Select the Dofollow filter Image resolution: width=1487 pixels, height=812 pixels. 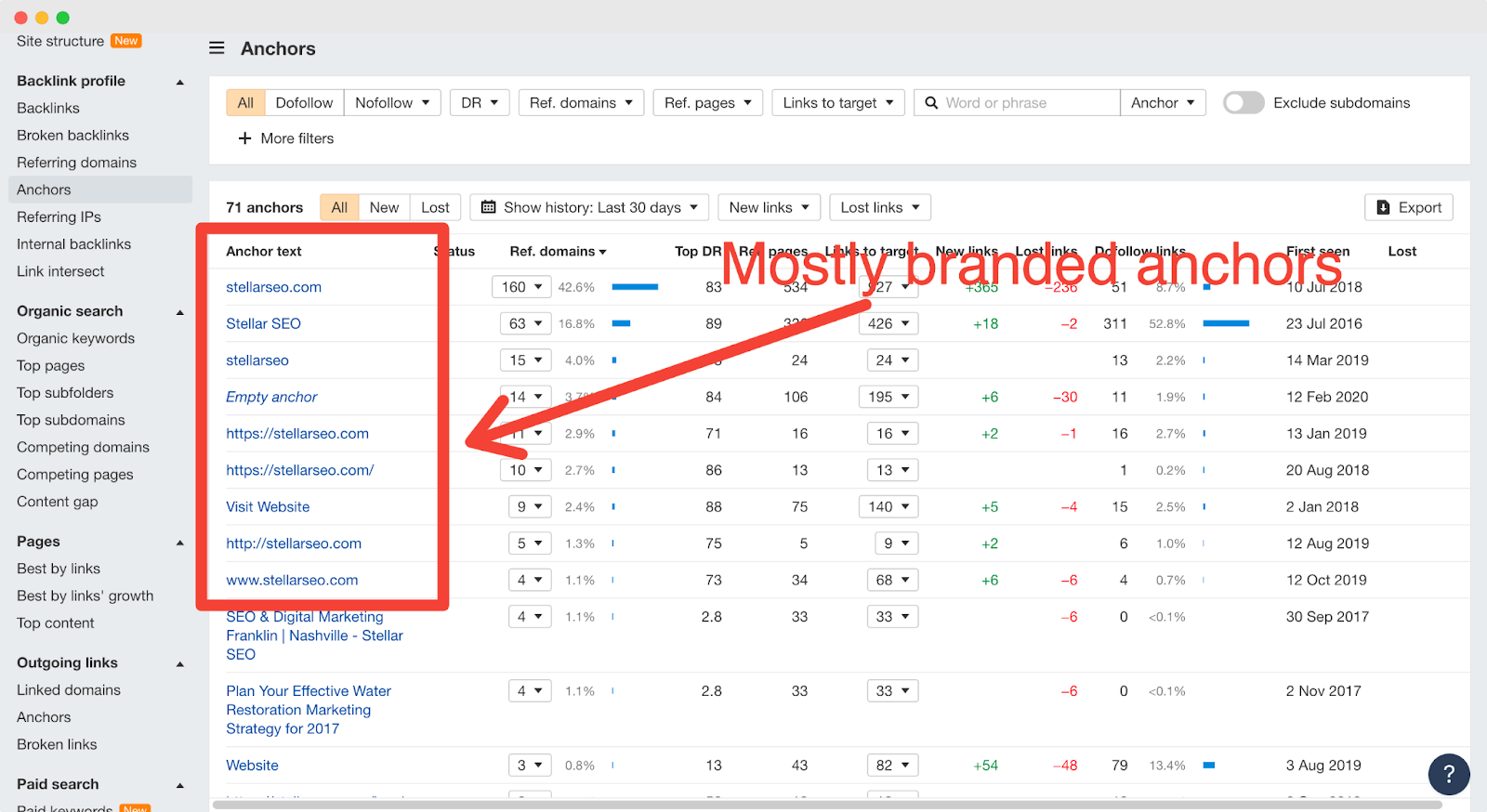click(x=304, y=103)
